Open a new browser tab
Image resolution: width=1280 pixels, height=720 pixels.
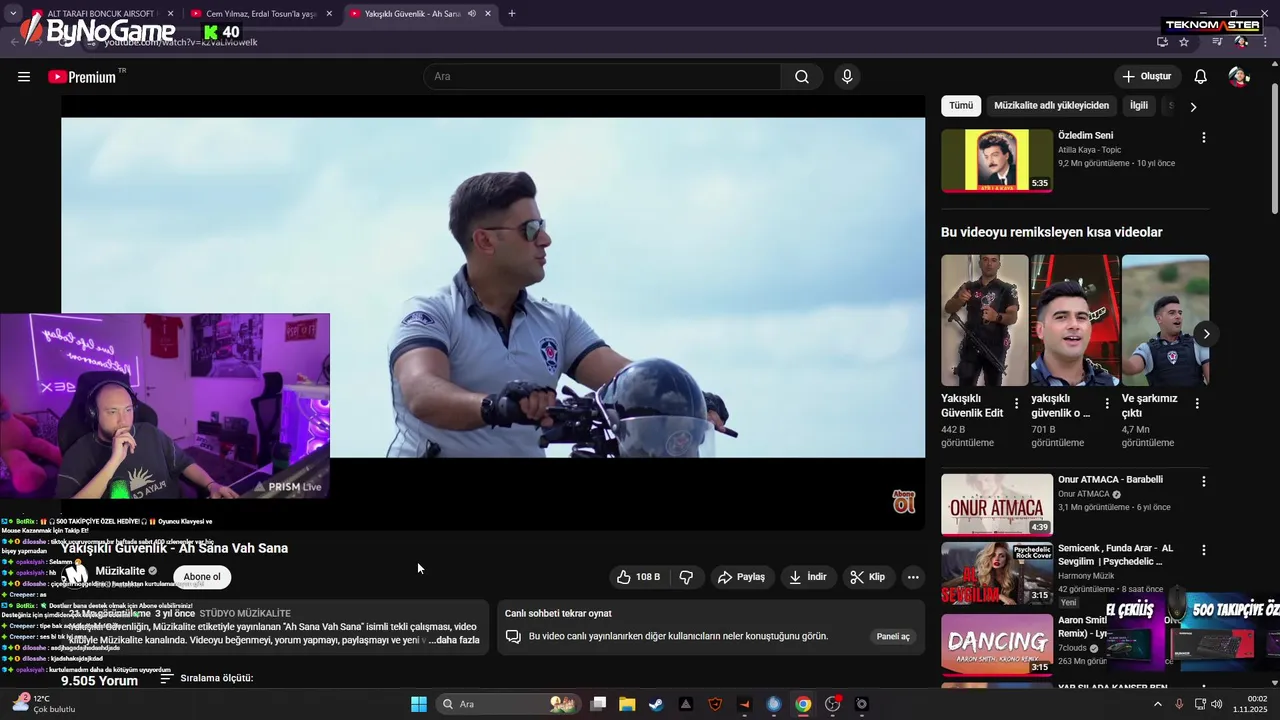point(512,14)
